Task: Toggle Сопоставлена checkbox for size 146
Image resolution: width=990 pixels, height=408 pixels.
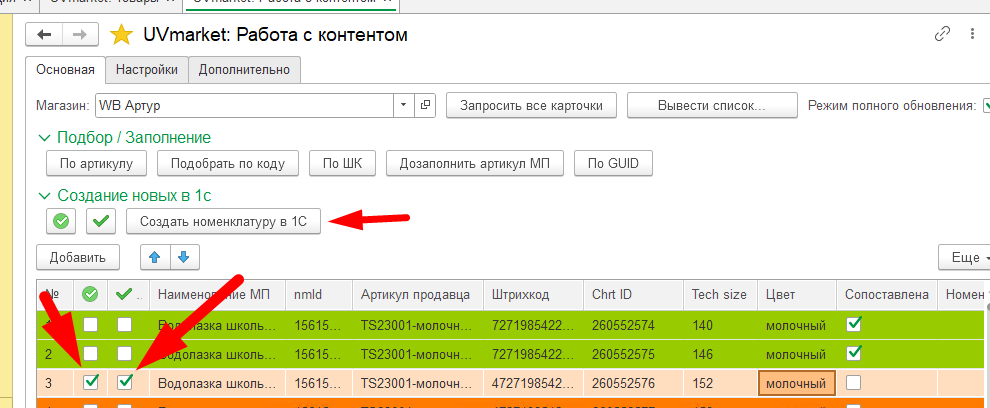Action: [x=854, y=352]
